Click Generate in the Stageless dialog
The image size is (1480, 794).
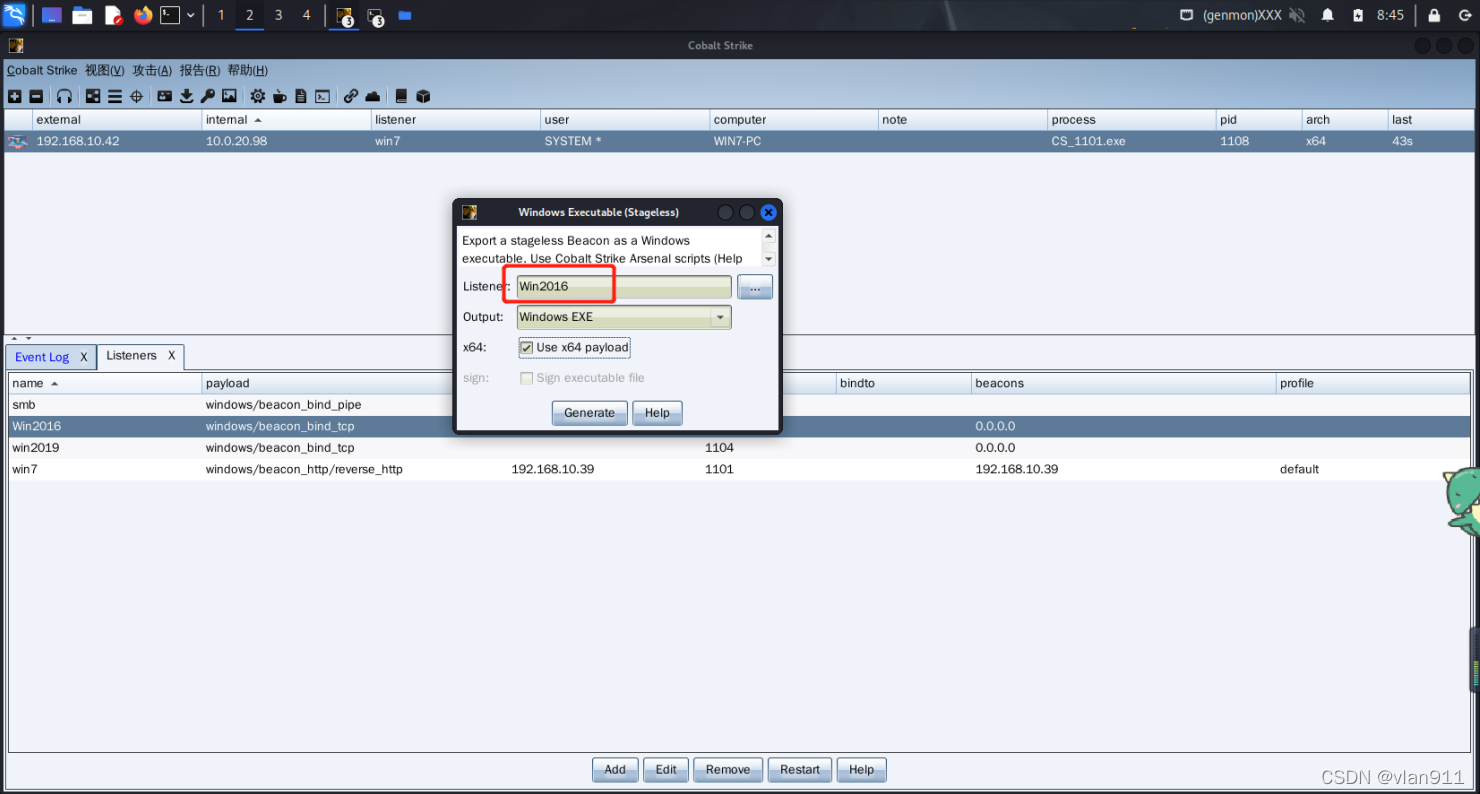click(x=590, y=413)
